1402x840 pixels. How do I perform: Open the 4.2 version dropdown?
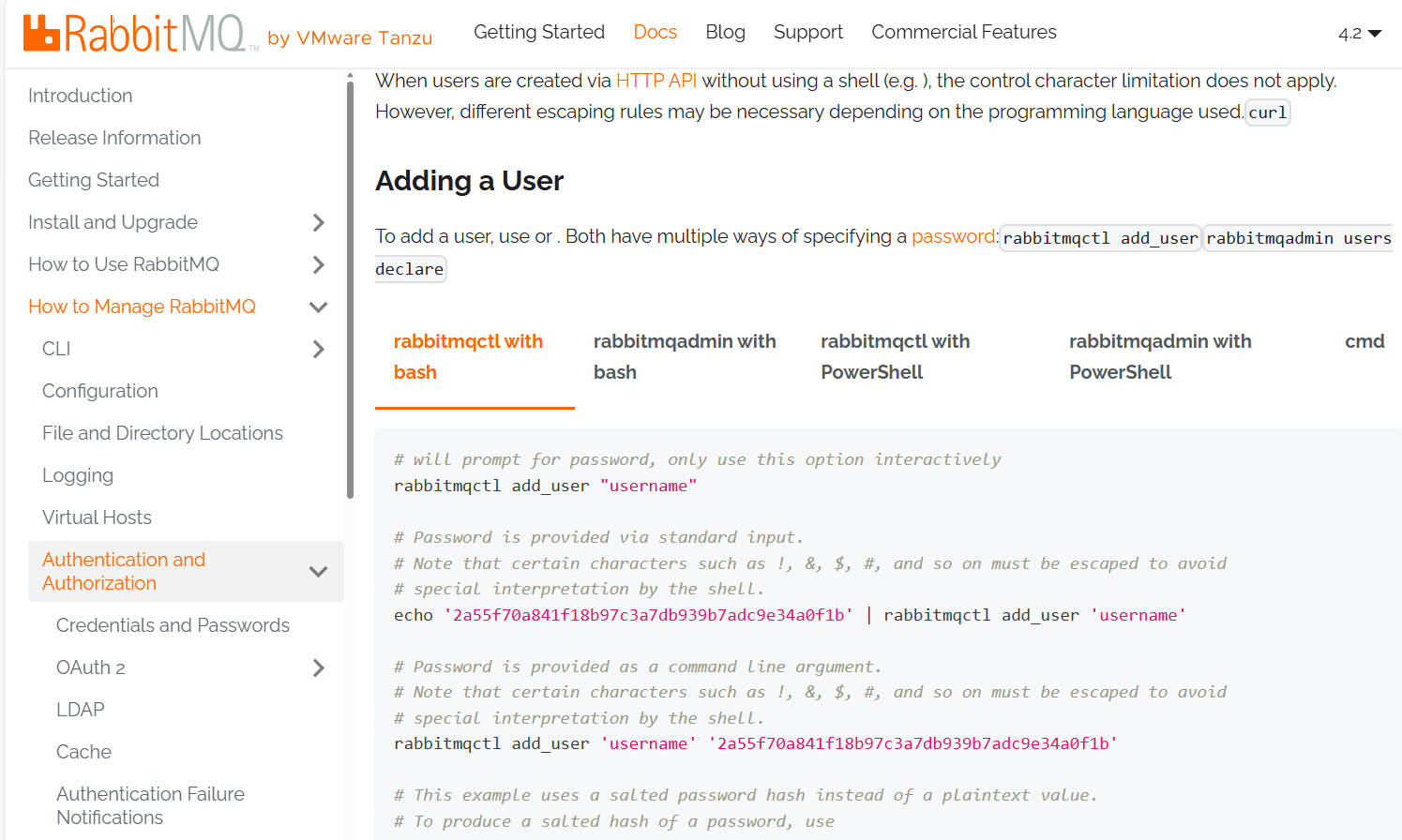tap(1360, 34)
